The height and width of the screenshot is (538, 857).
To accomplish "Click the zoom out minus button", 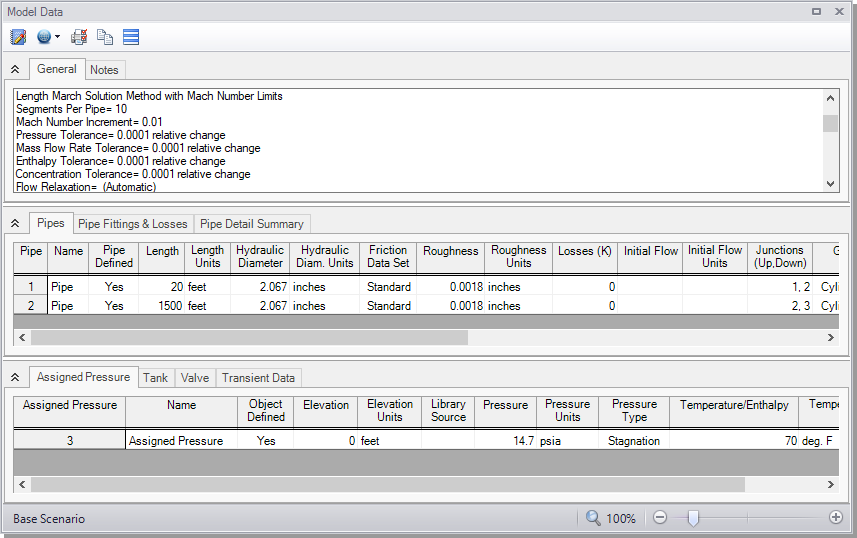I will (x=660, y=517).
